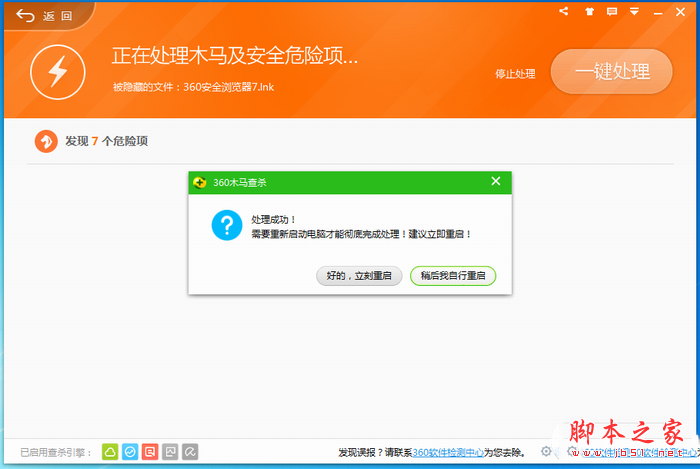
Task: Click the red QVM engine icon
Action: (150, 452)
